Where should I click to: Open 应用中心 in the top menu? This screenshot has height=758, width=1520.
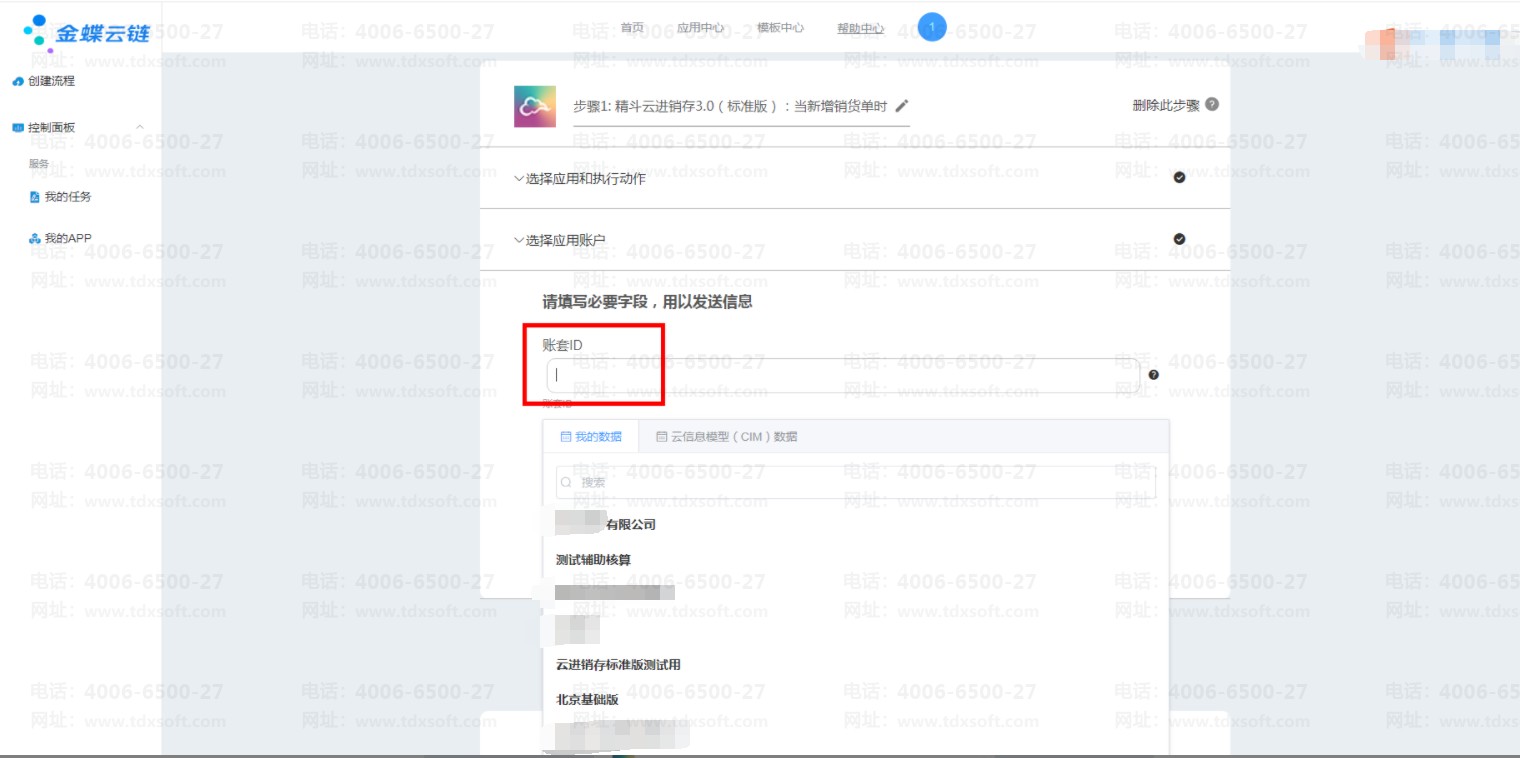coord(700,28)
